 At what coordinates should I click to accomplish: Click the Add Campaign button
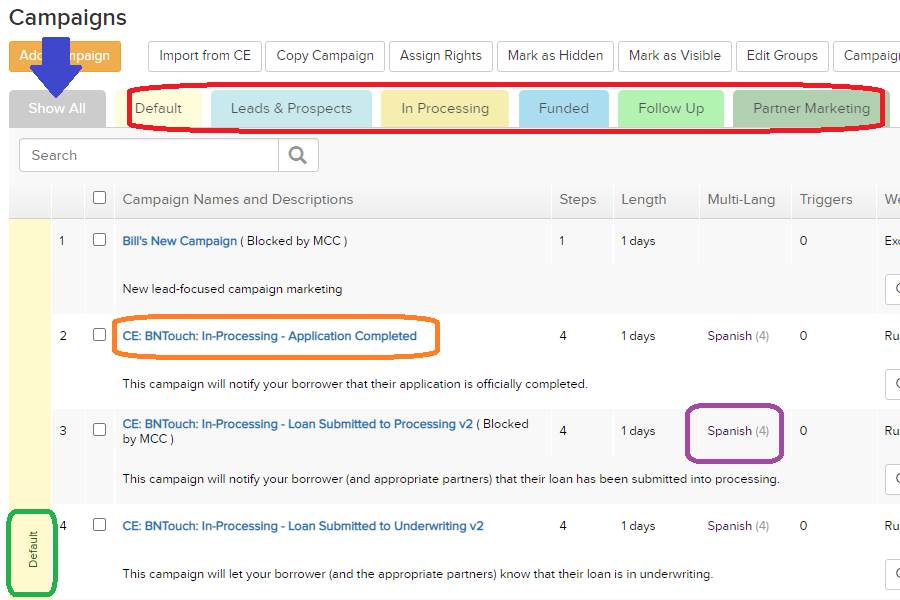pos(65,56)
